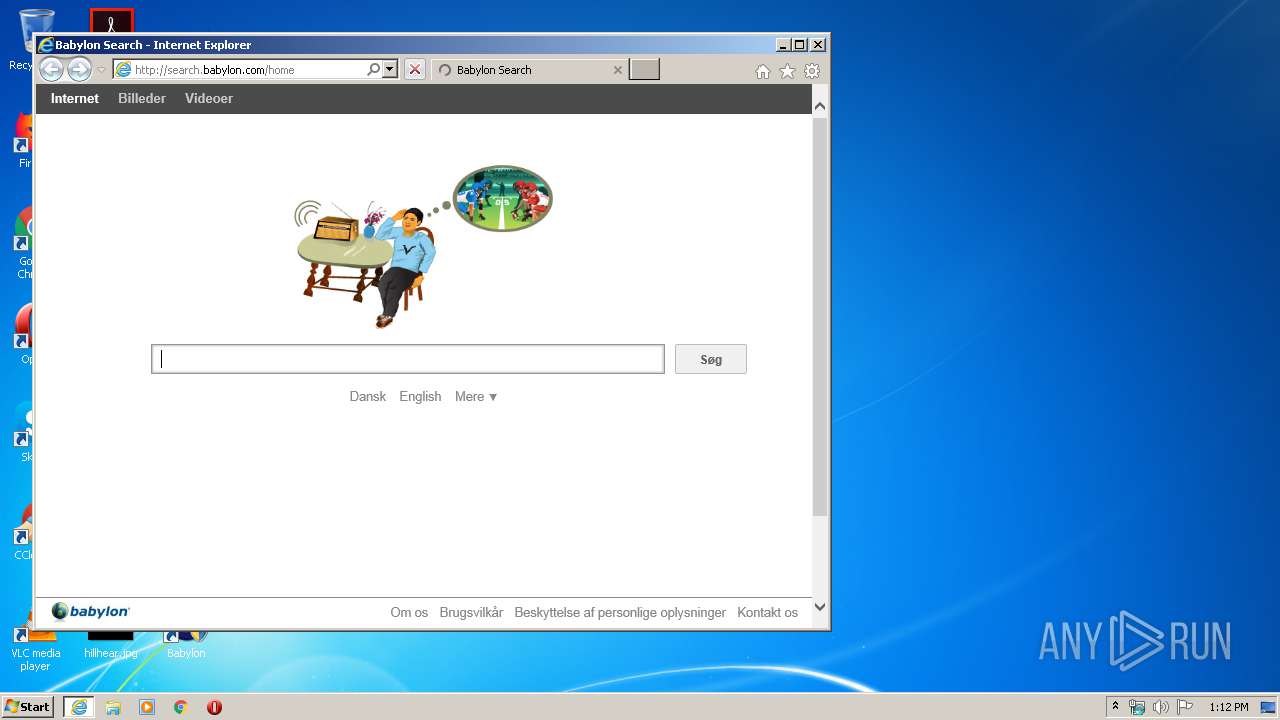The height and width of the screenshot is (720, 1280).
Task: Click the network tray icon
Action: 1137,707
